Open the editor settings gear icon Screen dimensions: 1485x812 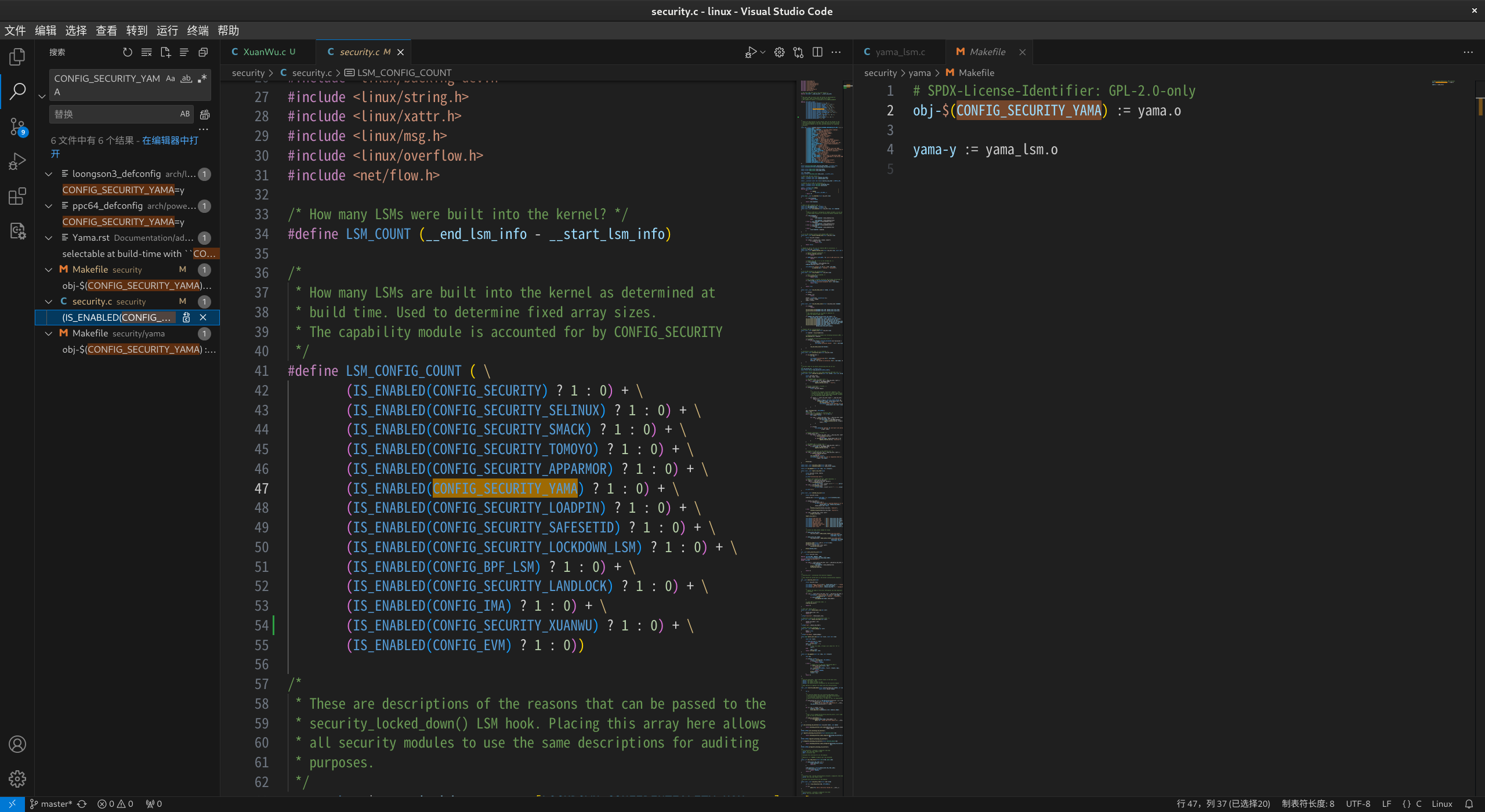[780, 52]
